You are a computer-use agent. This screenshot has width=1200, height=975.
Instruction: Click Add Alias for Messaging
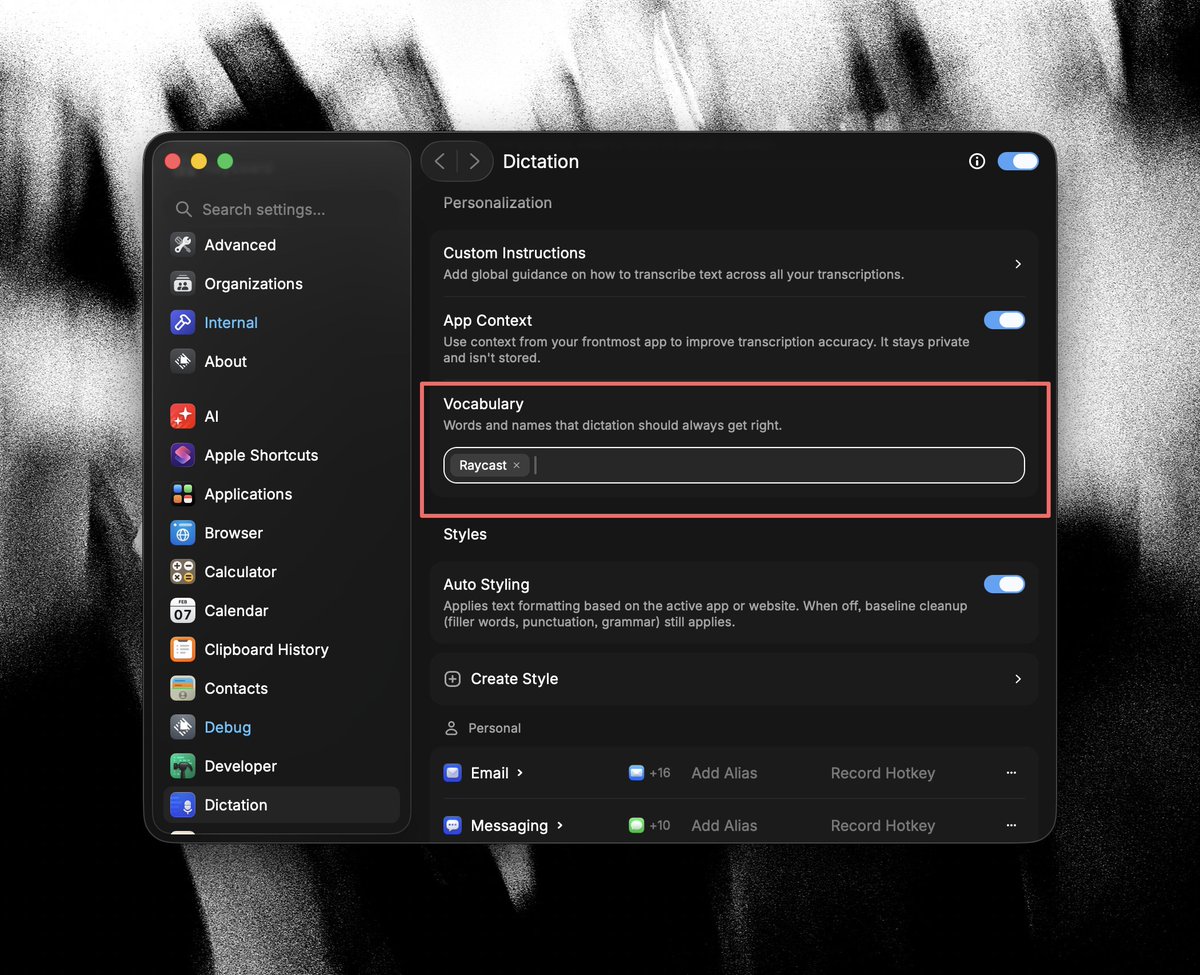[724, 826]
